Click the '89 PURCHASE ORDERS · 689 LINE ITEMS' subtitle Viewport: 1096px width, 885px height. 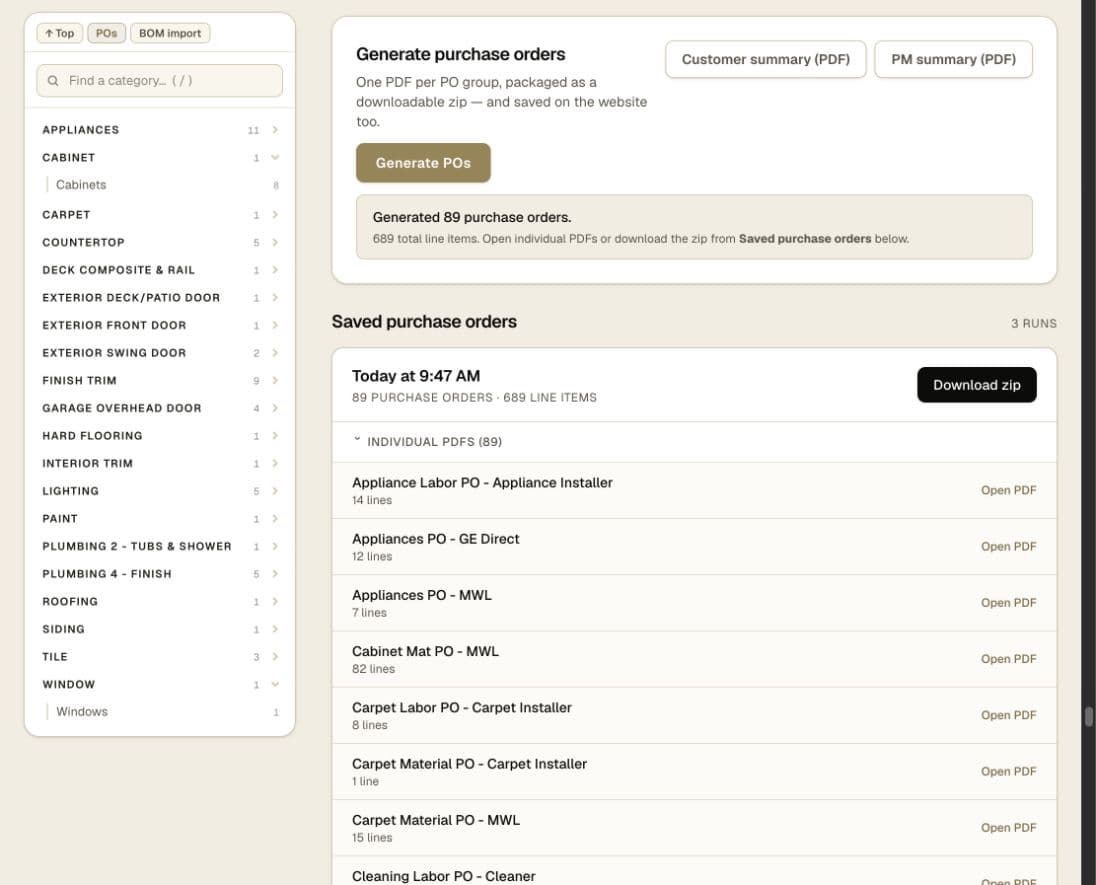(x=474, y=398)
